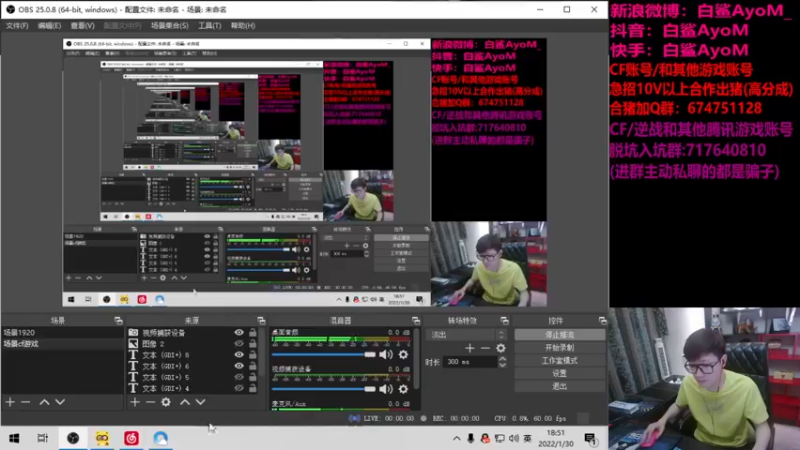Move the selected source down in the list

coord(201,402)
